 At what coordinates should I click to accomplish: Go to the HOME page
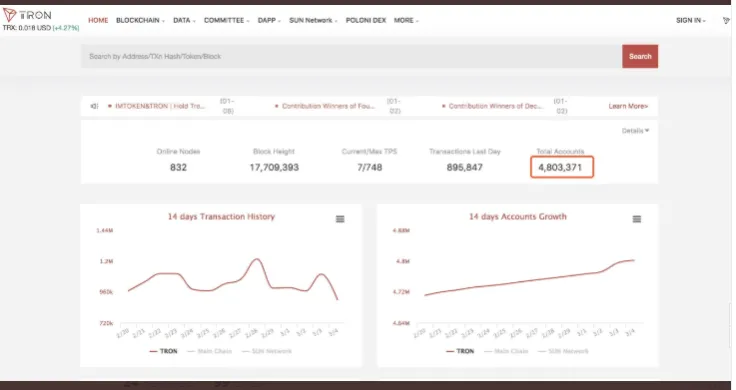(x=98, y=20)
